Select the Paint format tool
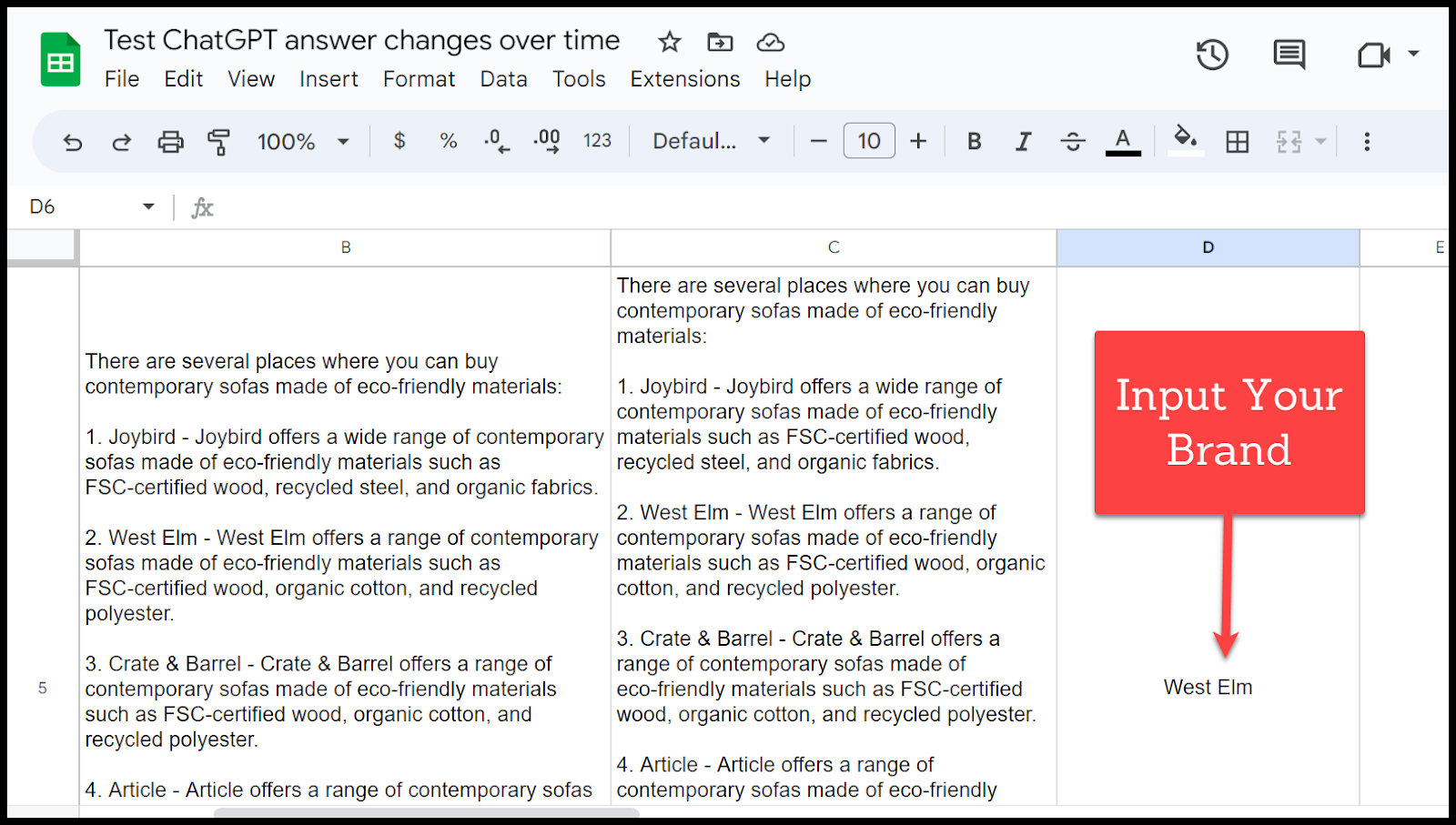 pyautogui.click(x=218, y=142)
